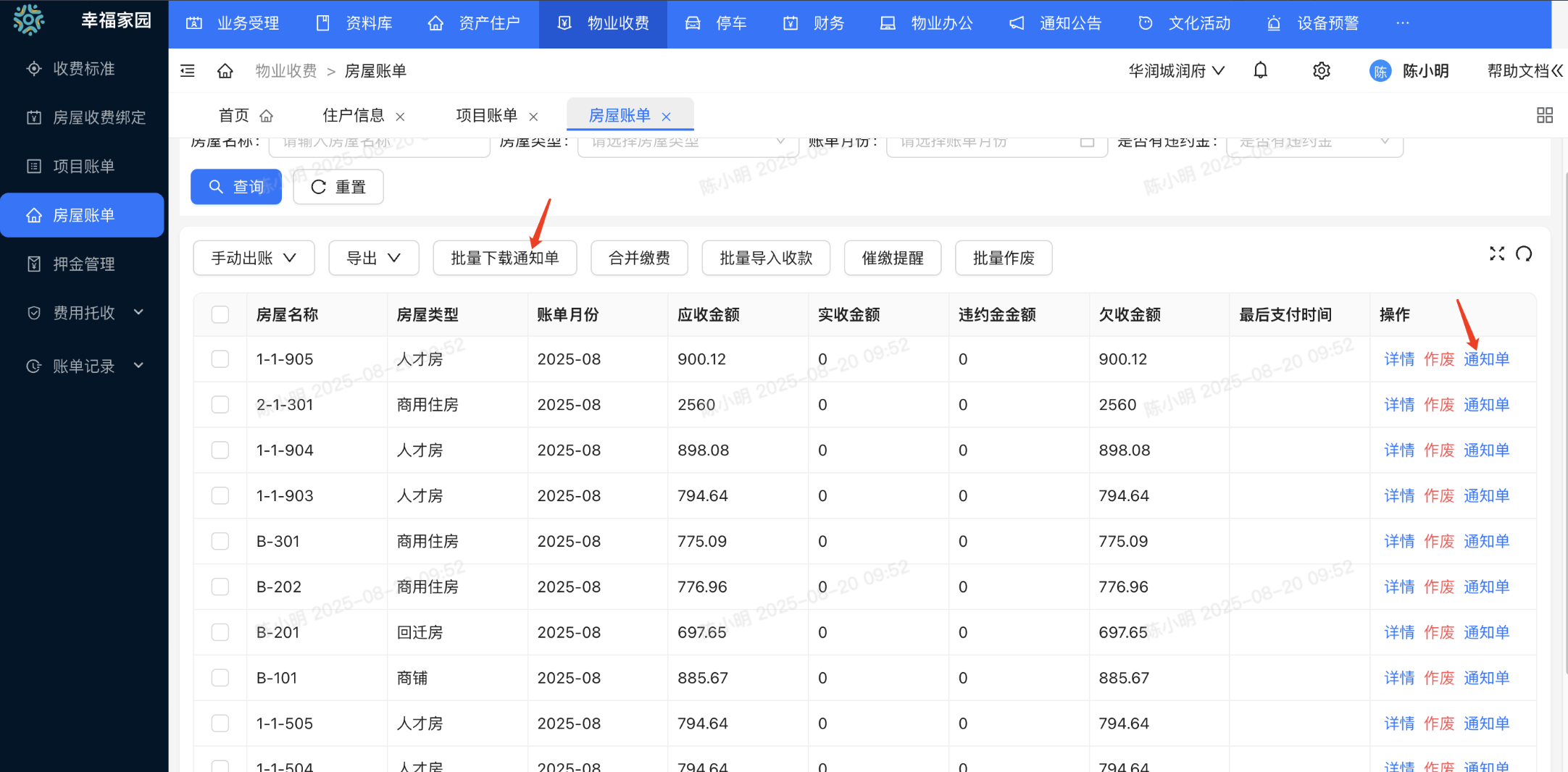This screenshot has height=772, width=1568.
Task: Open settings via the gear icon
Action: (x=1321, y=71)
